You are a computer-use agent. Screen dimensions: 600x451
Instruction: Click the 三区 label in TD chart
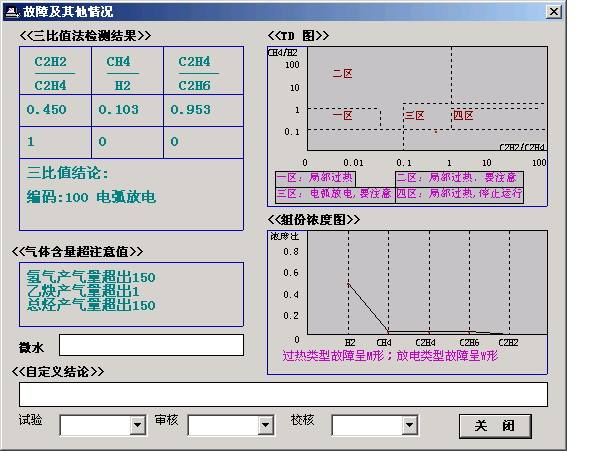point(414,116)
